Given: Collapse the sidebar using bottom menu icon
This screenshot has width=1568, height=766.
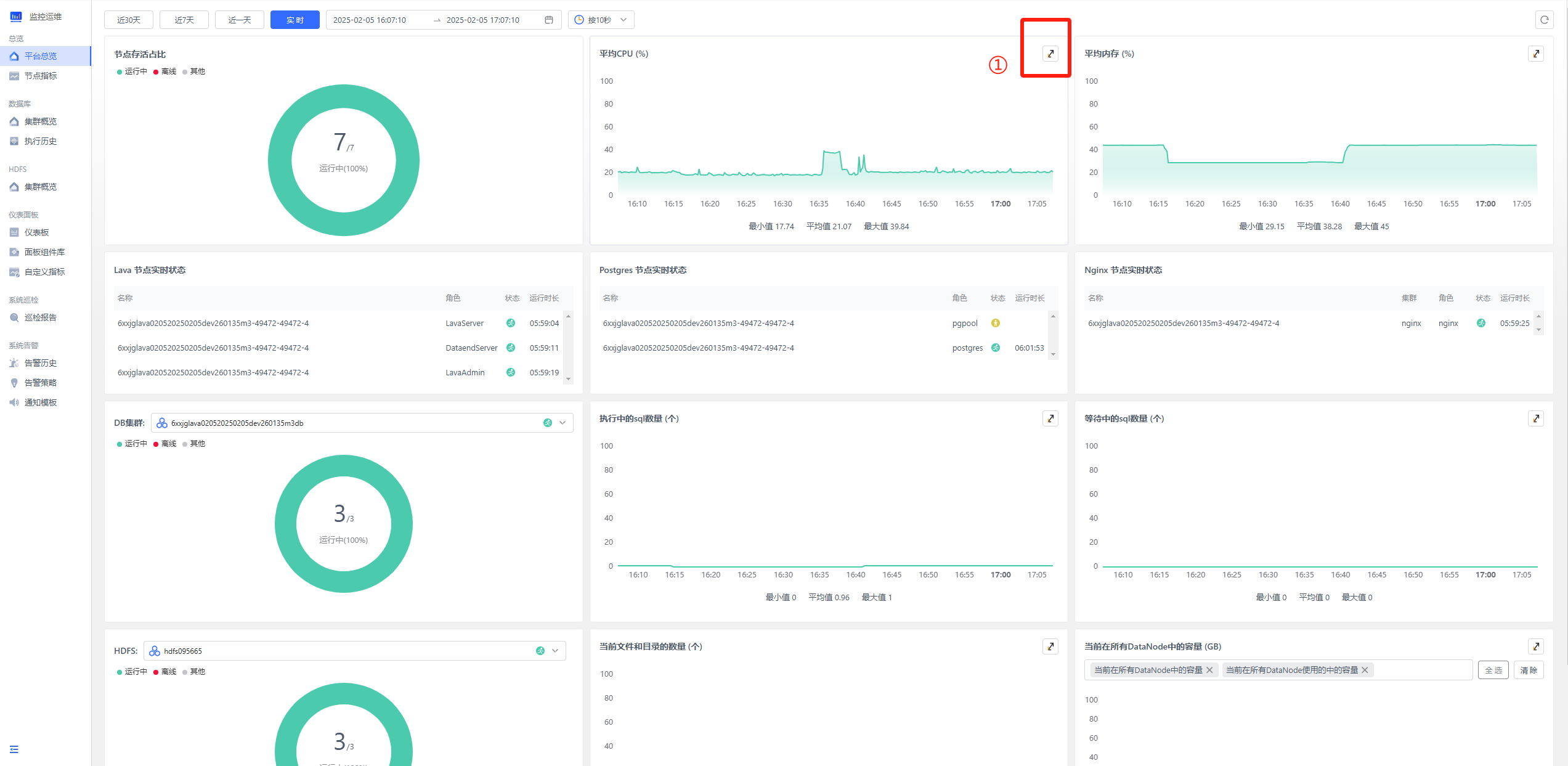Looking at the screenshot, I should pos(14,749).
